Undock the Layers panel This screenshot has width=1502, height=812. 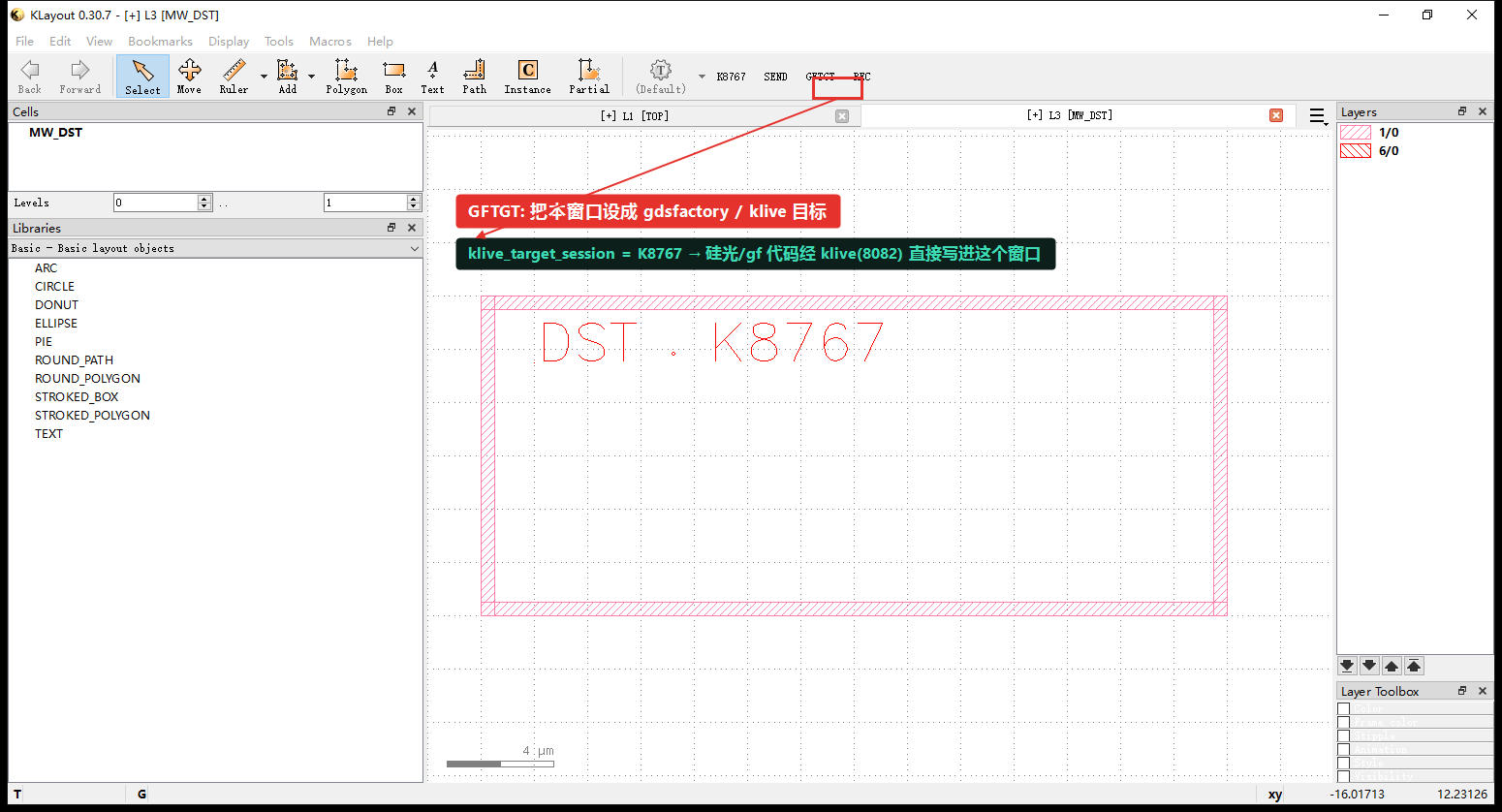[x=1462, y=111]
